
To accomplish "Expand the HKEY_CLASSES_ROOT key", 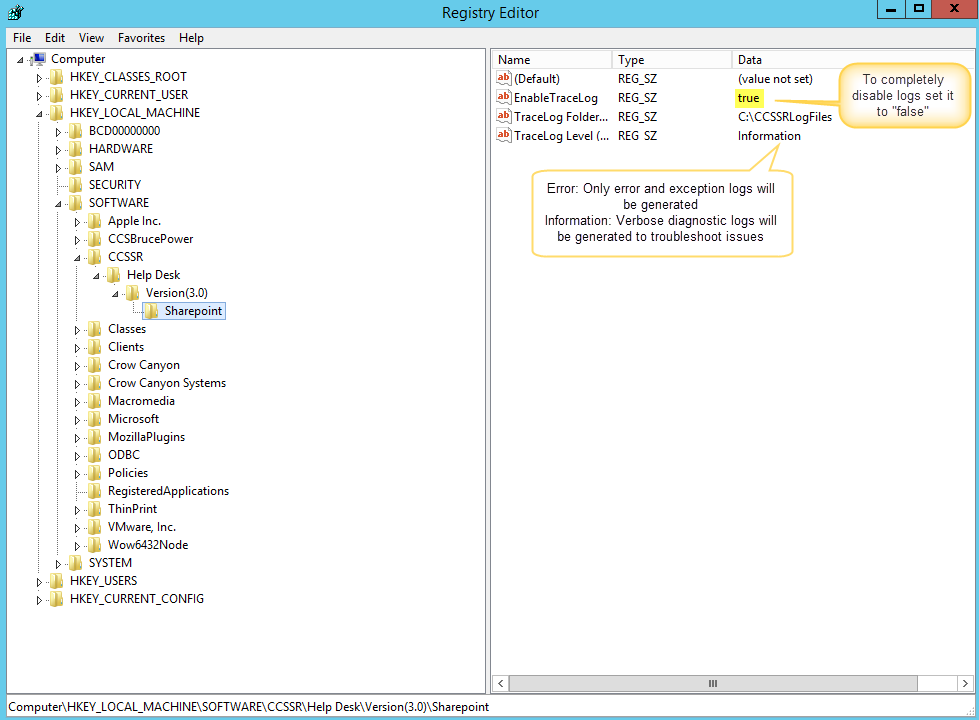I will point(40,78).
